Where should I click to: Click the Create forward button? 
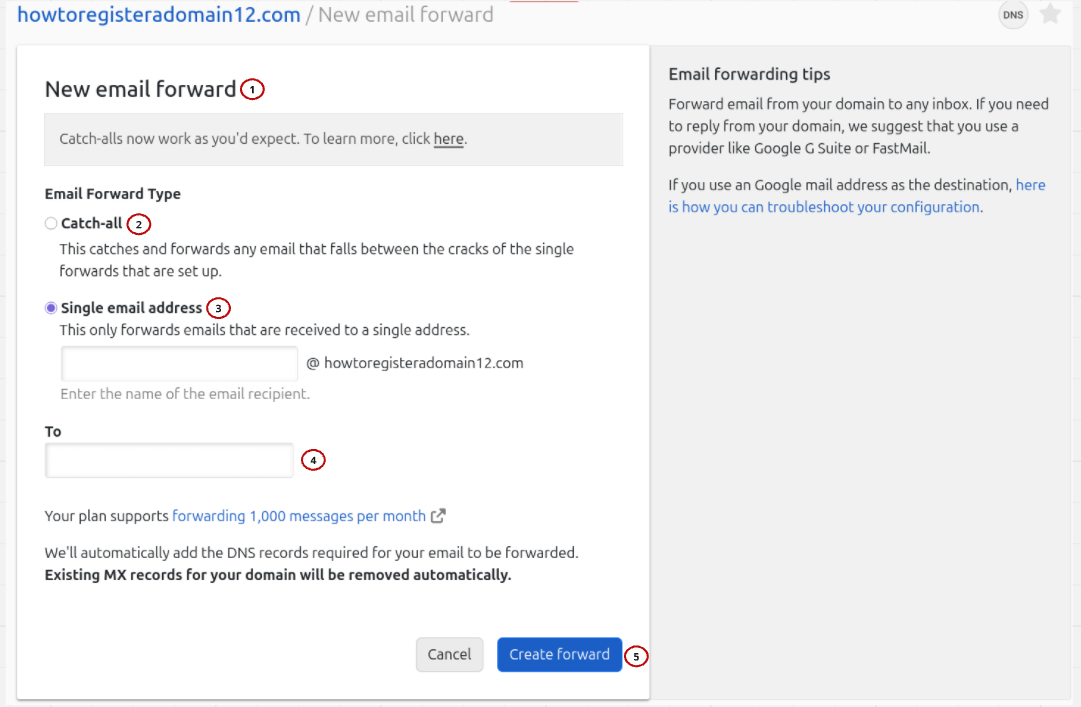559,654
